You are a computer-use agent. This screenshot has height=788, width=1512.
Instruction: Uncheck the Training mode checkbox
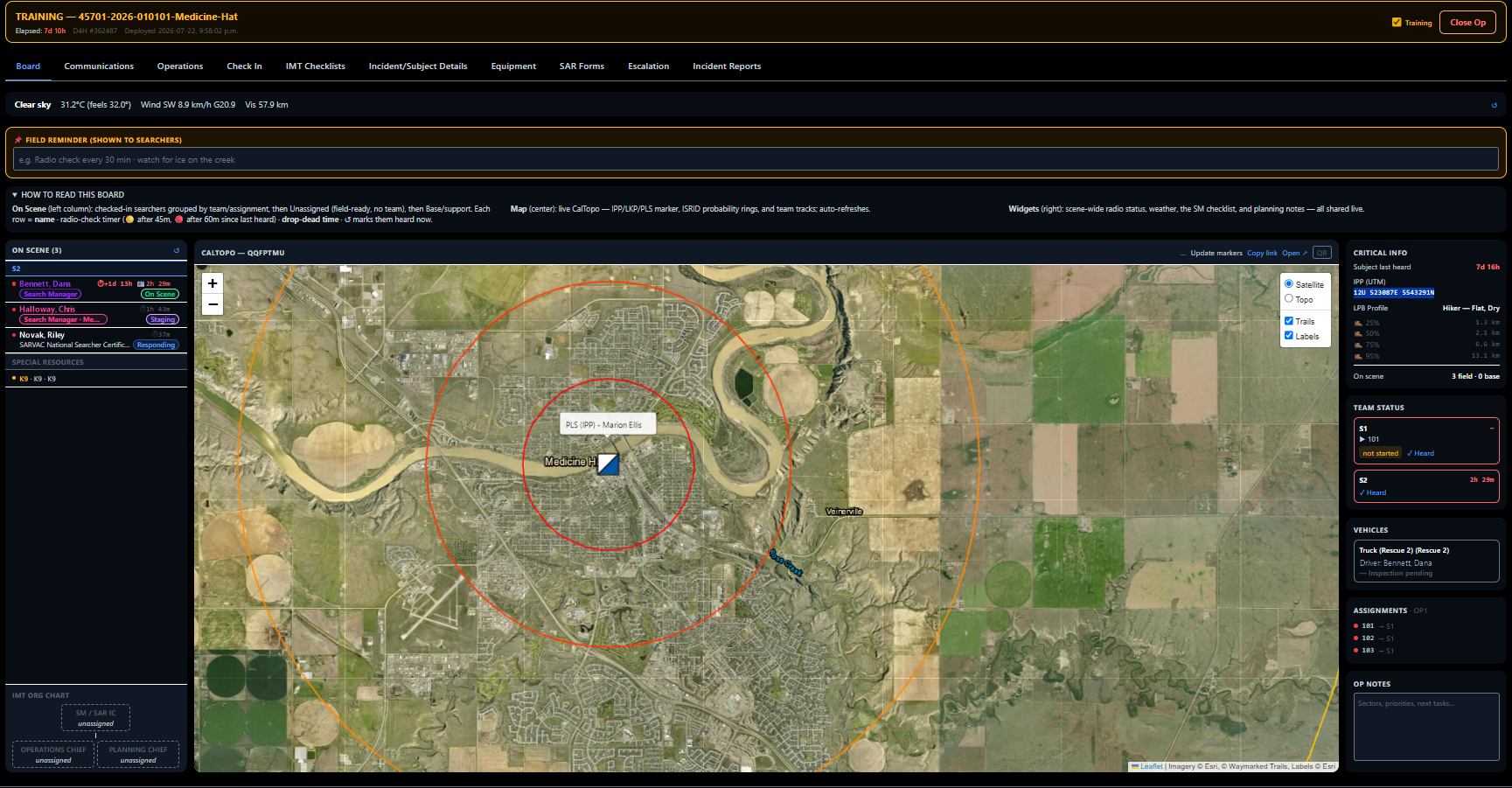coord(1397,23)
